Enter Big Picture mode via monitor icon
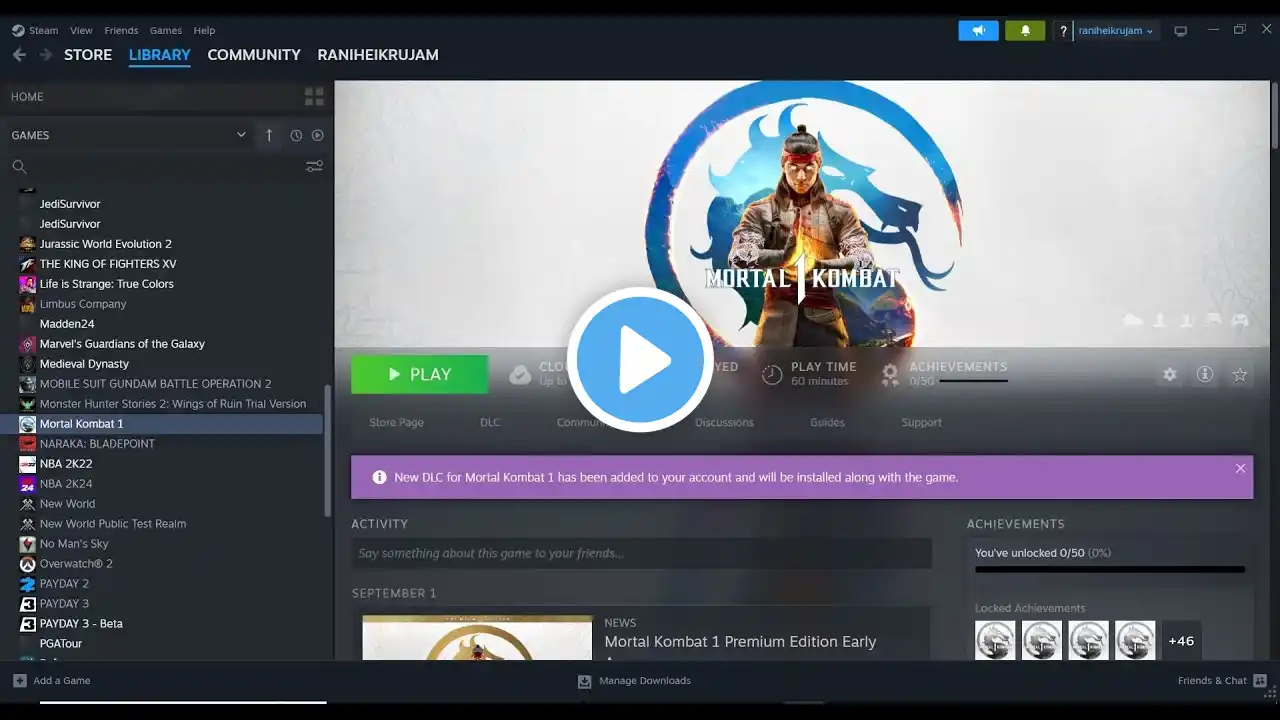1280x720 pixels. coord(1181,31)
